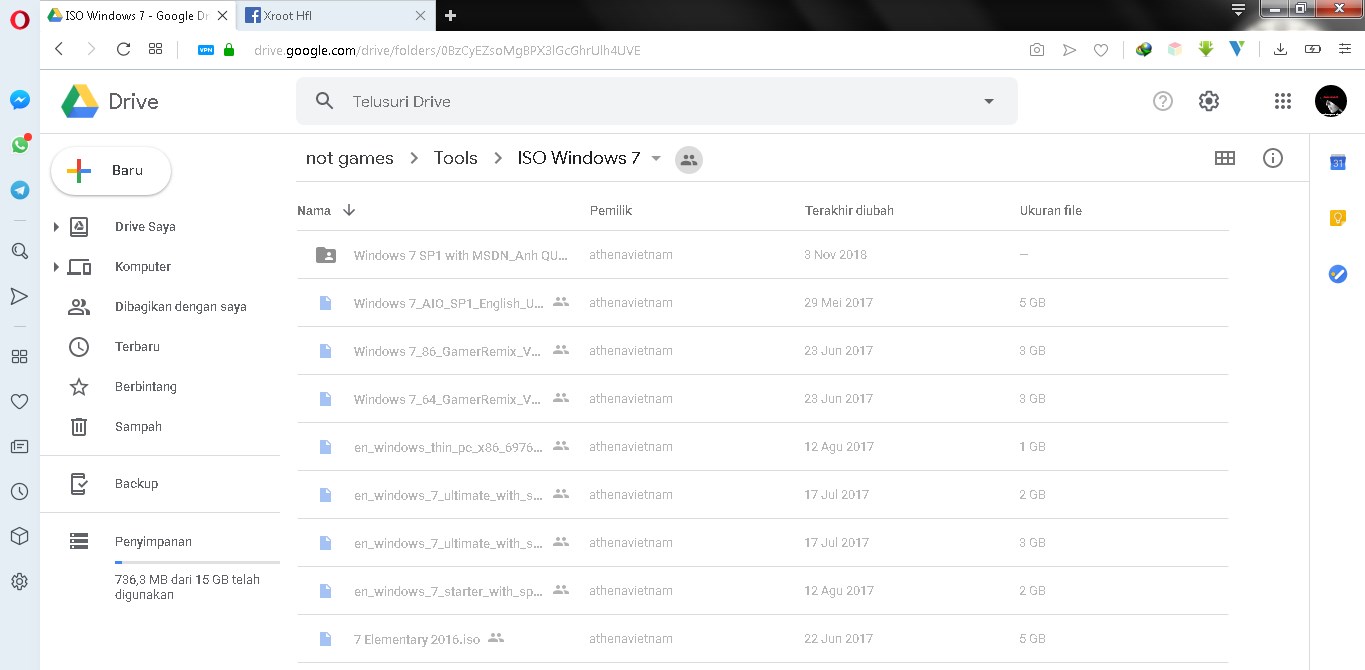
Task: Click storage usage progress bar
Action: (x=197, y=563)
